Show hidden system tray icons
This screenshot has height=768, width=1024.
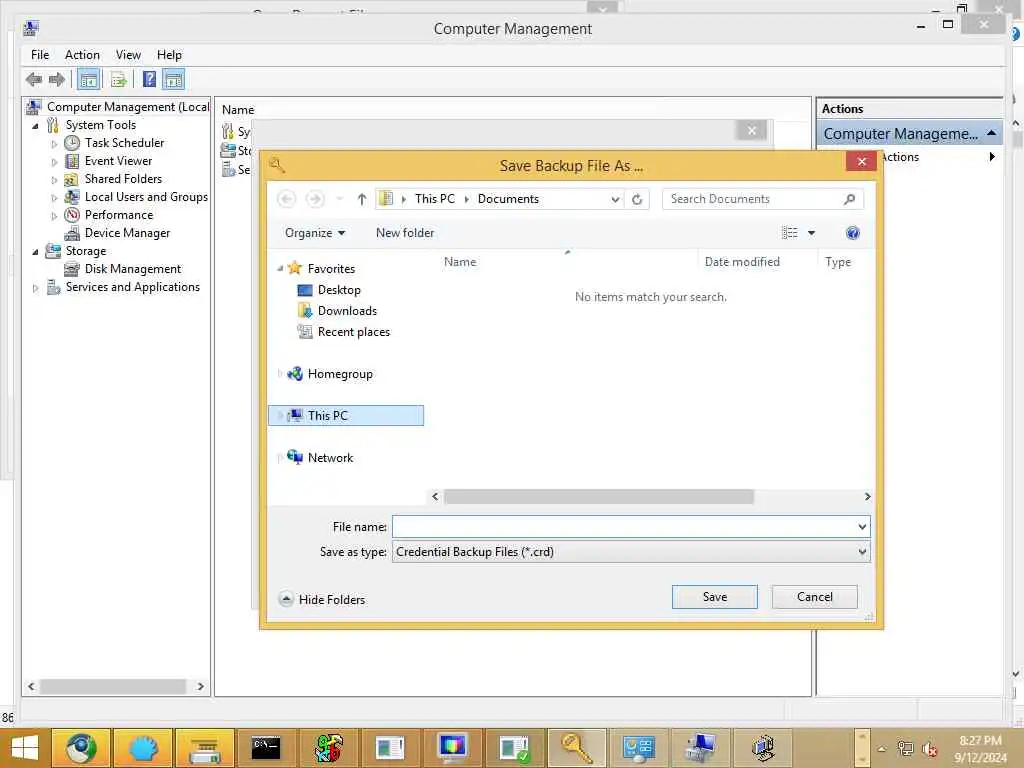tap(881, 749)
